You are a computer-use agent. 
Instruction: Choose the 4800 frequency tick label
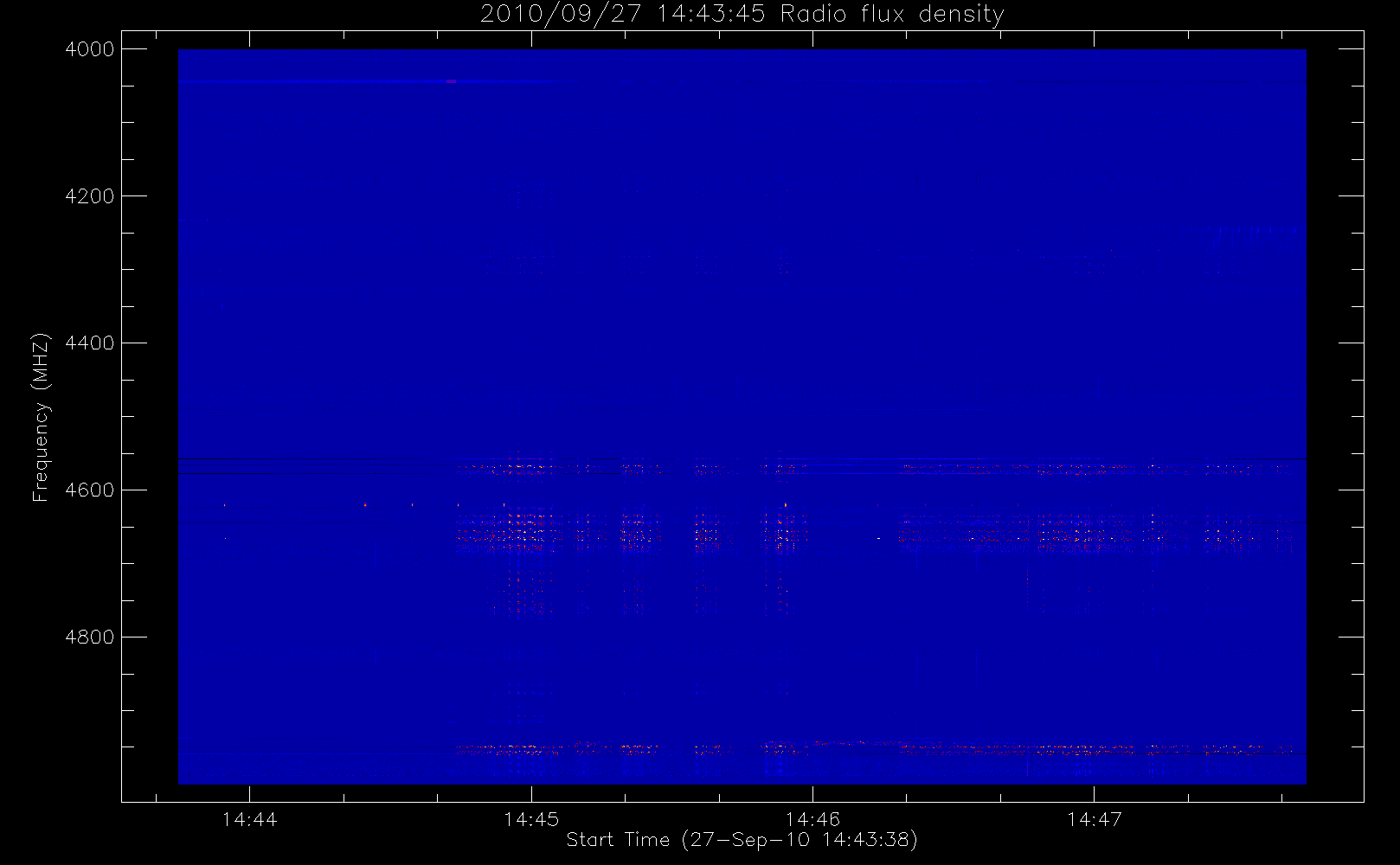90,638
